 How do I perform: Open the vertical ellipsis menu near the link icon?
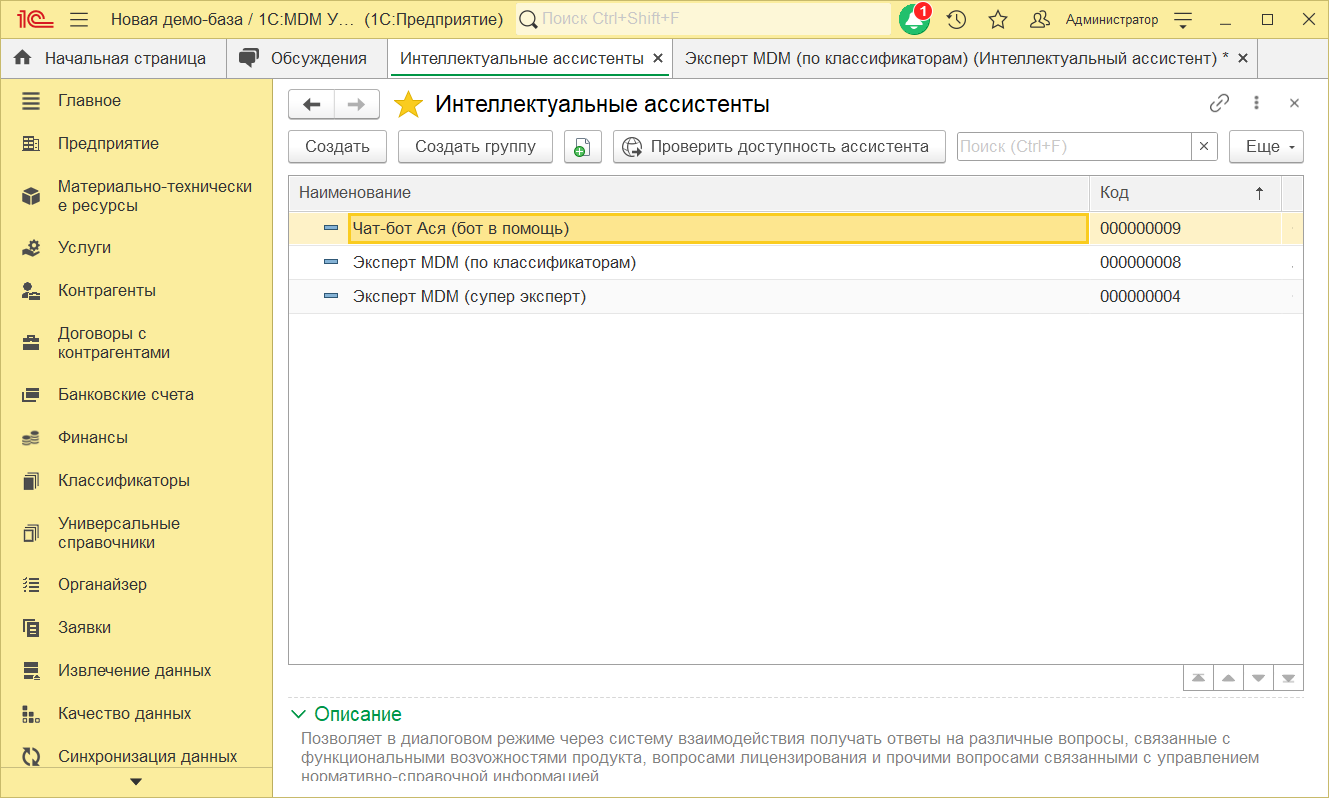pyautogui.click(x=1257, y=102)
